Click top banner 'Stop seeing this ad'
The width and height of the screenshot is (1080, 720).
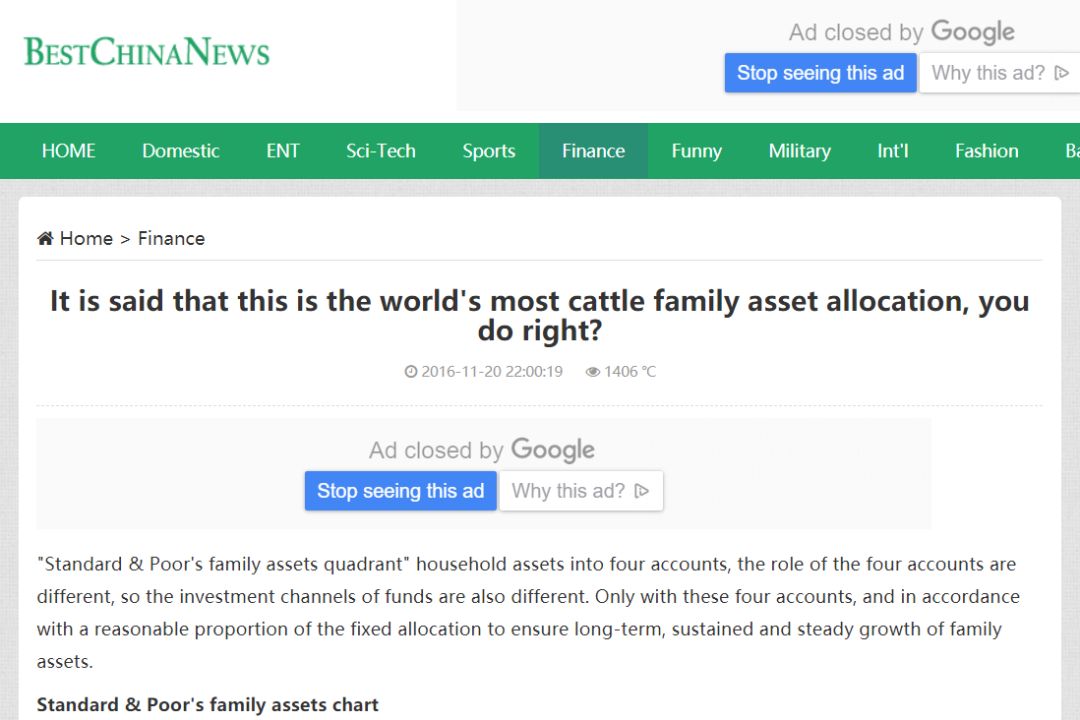click(820, 73)
